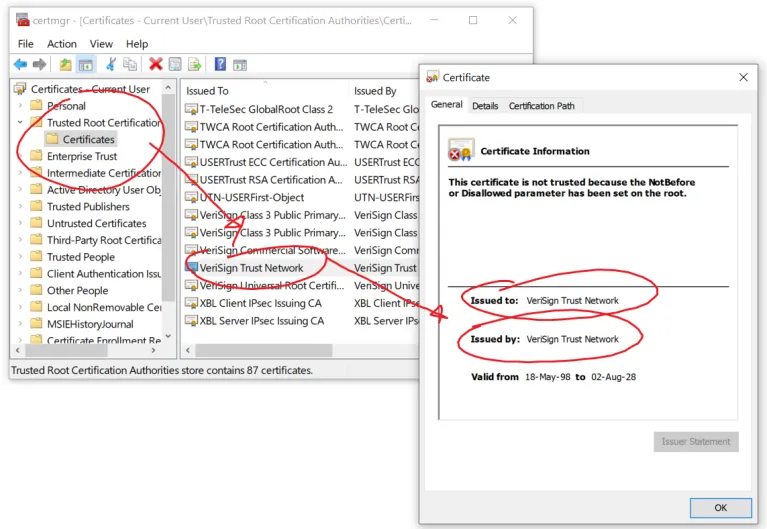Click the Certificates - Current User root icon

20,89
